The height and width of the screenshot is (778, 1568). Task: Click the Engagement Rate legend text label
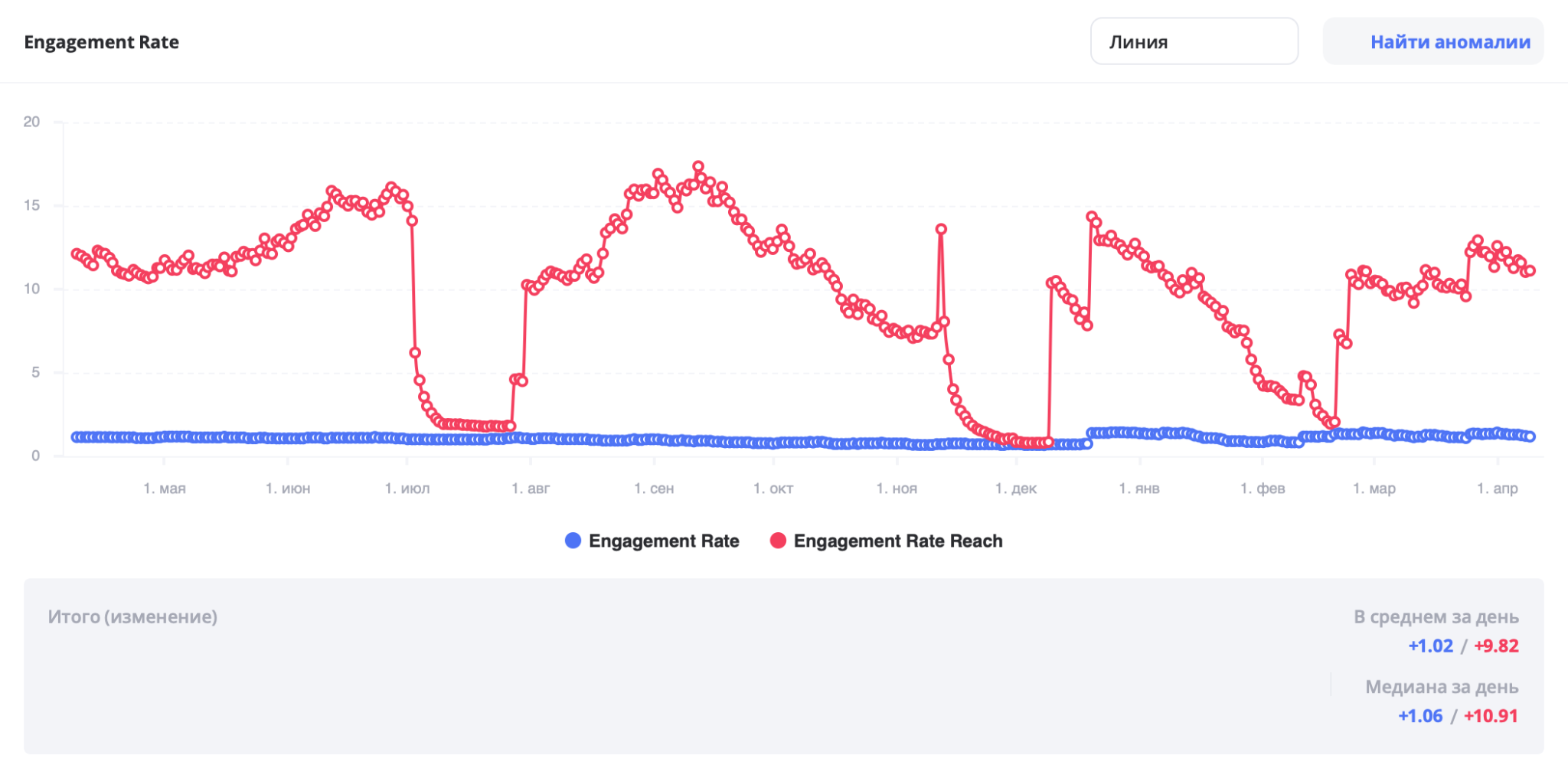point(663,541)
